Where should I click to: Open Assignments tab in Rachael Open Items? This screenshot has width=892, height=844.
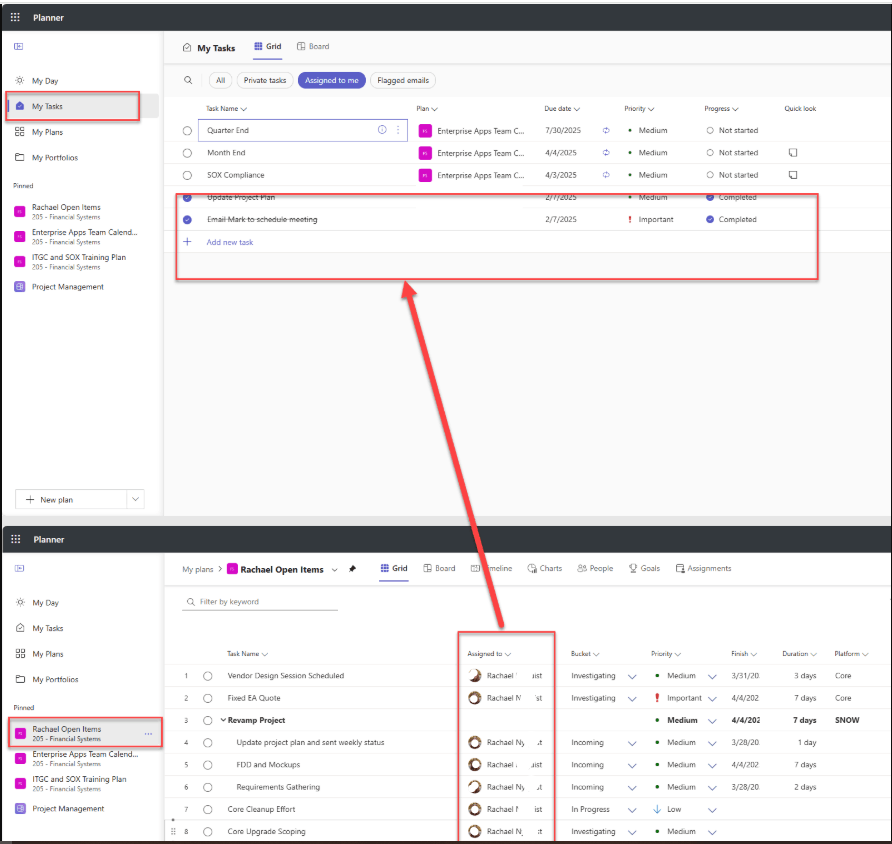tap(703, 568)
